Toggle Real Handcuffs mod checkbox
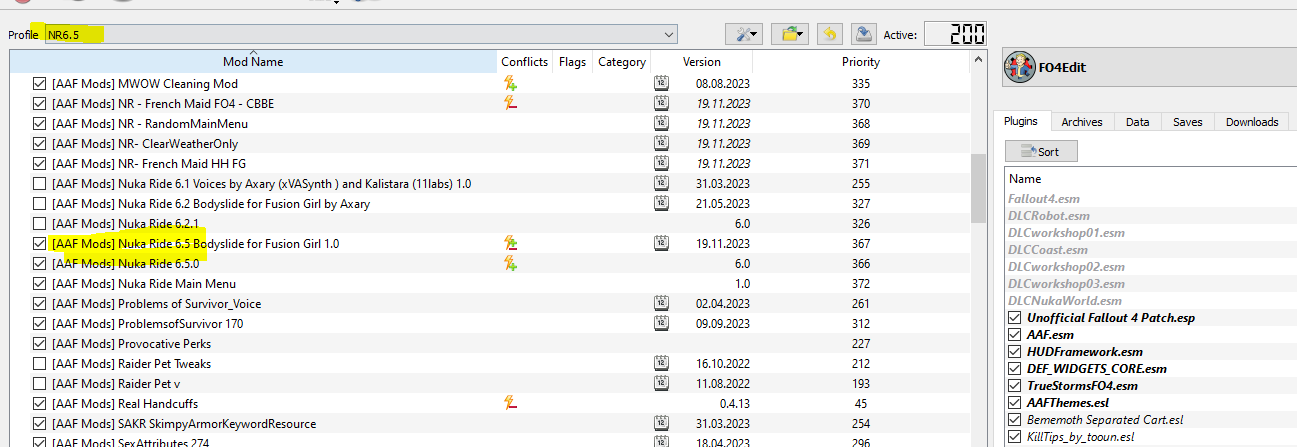This screenshot has height=447, width=1297. [40, 403]
